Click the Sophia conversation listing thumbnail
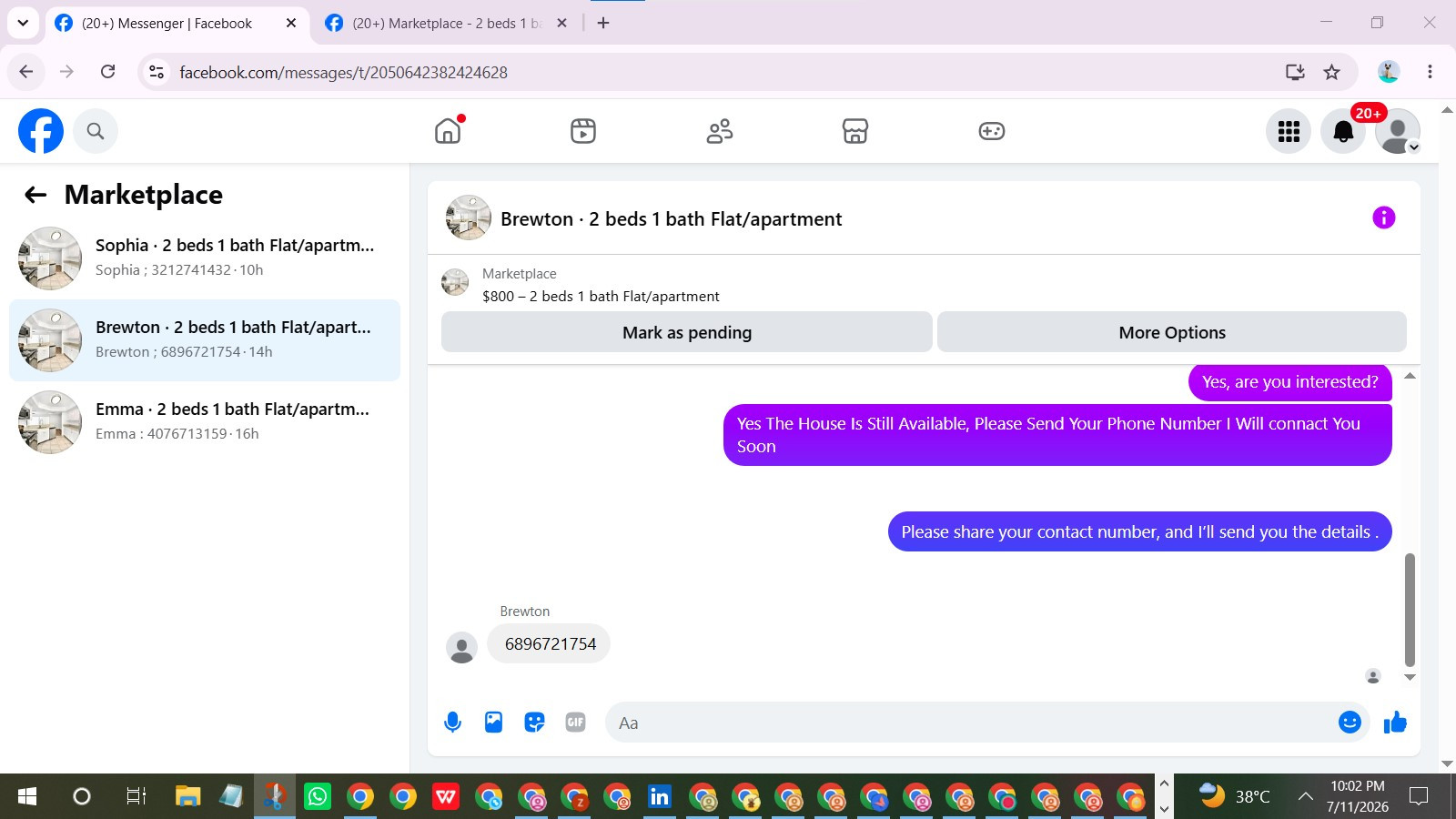 coord(50,258)
